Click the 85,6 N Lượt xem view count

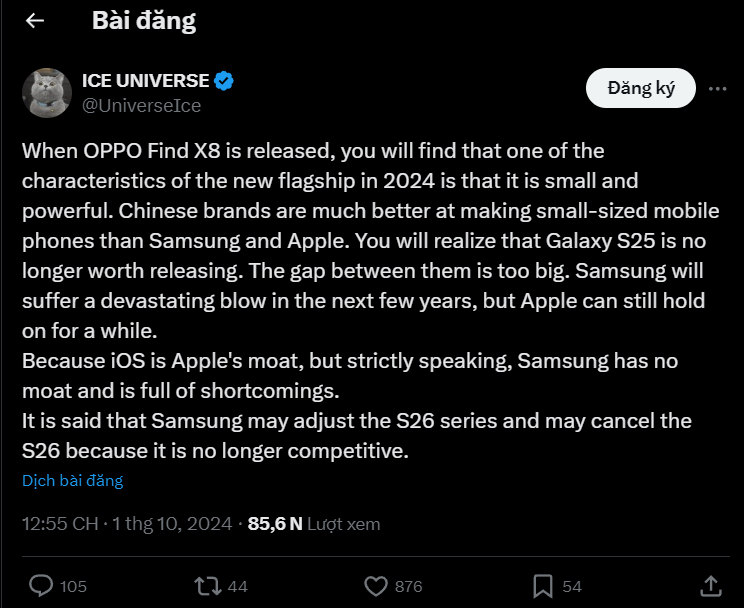pos(314,524)
